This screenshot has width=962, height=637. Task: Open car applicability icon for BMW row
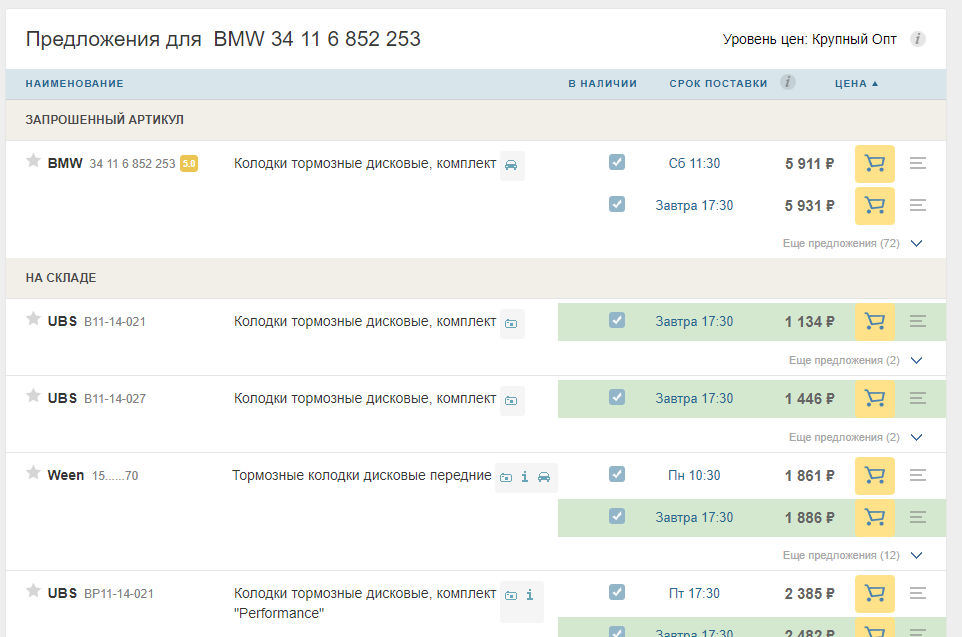click(x=511, y=165)
